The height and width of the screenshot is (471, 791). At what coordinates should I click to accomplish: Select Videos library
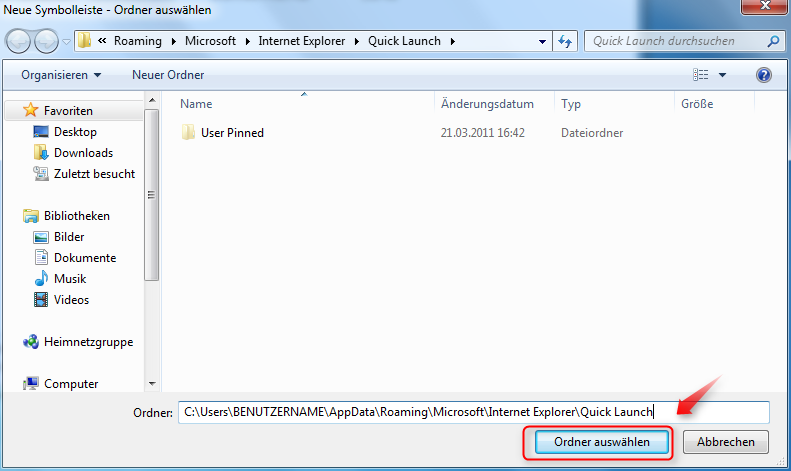71,300
